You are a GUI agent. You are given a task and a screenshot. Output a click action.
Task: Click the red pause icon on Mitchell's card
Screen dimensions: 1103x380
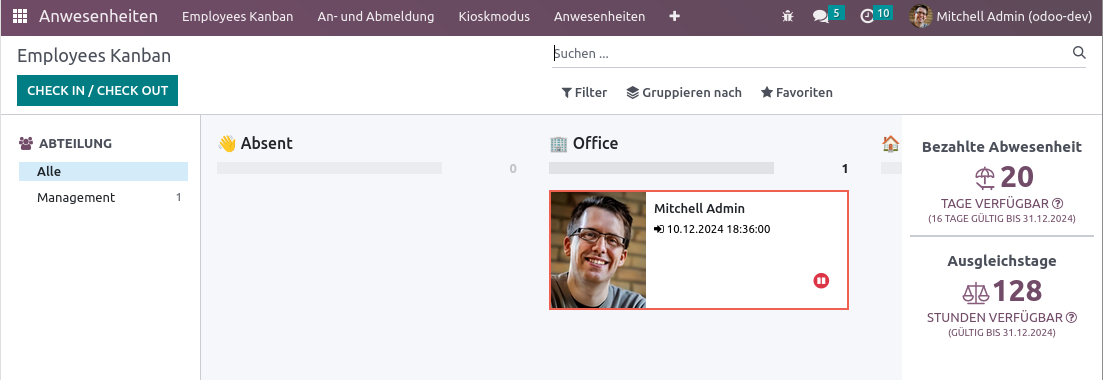point(821,281)
